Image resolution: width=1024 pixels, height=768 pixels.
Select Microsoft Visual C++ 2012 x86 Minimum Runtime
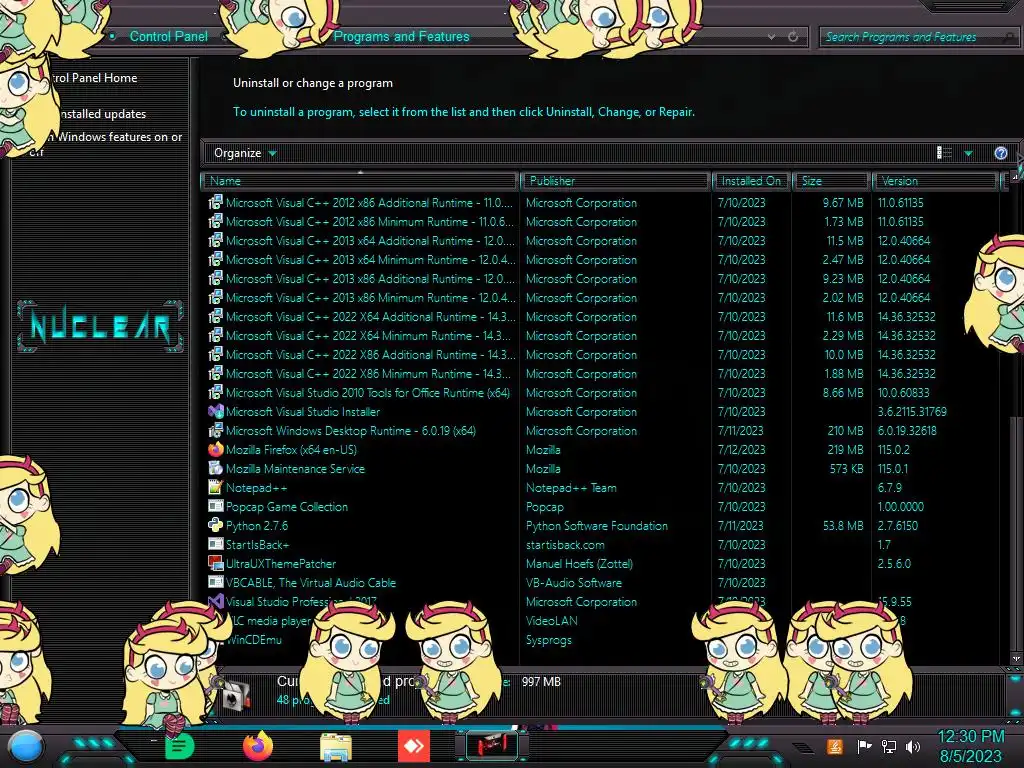click(x=369, y=221)
